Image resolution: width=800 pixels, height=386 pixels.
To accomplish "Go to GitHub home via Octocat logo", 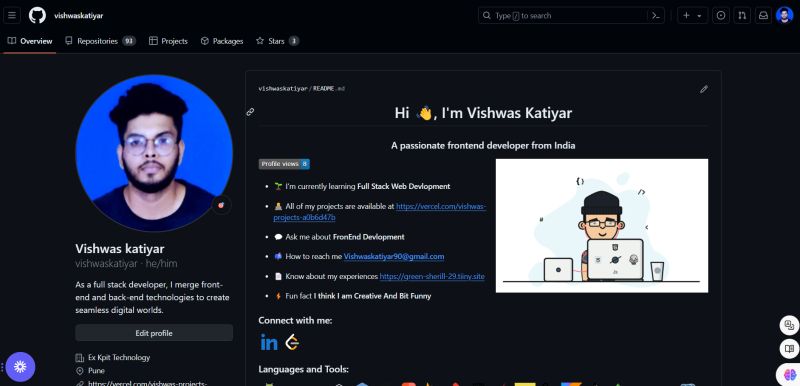I will pos(37,15).
